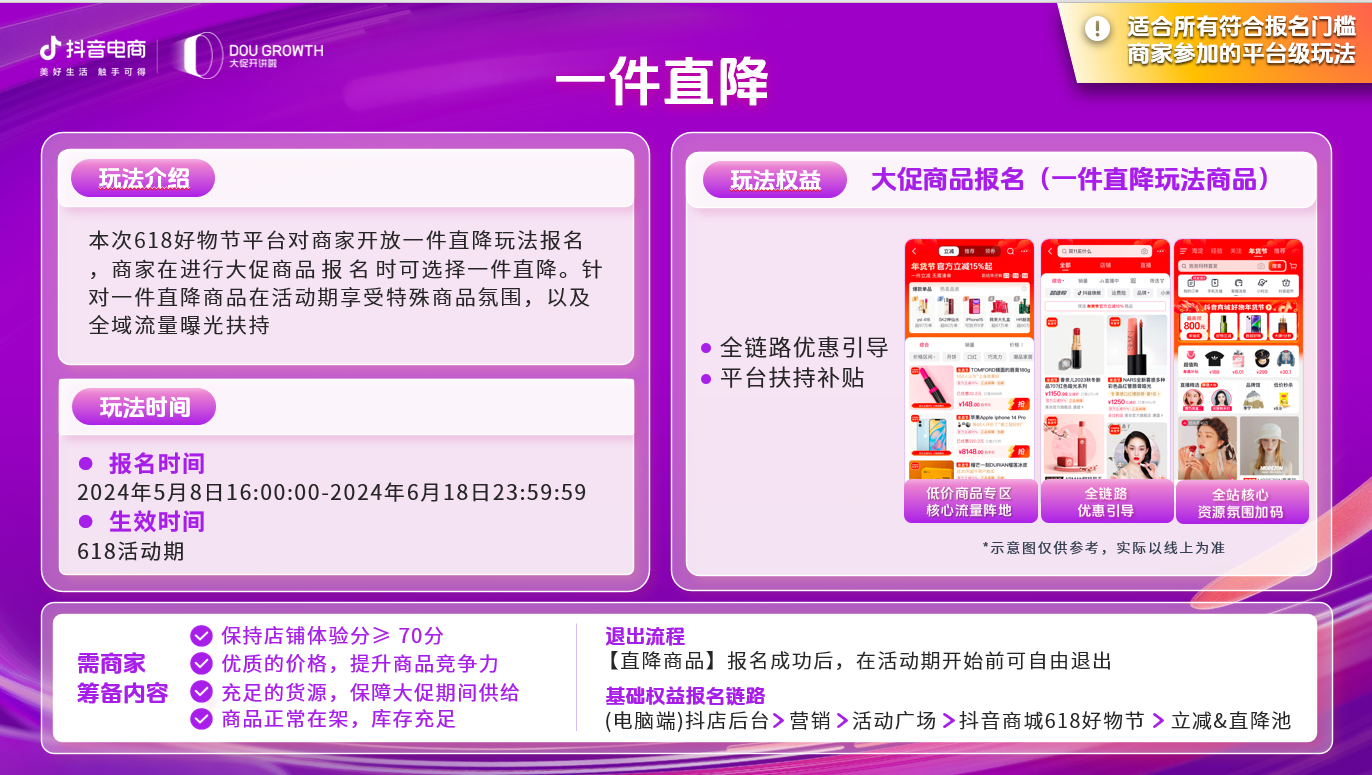Screen dimensions: 1372x775
Task: Click the 玩法时间 section pill
Action: (x=143, y=407)
